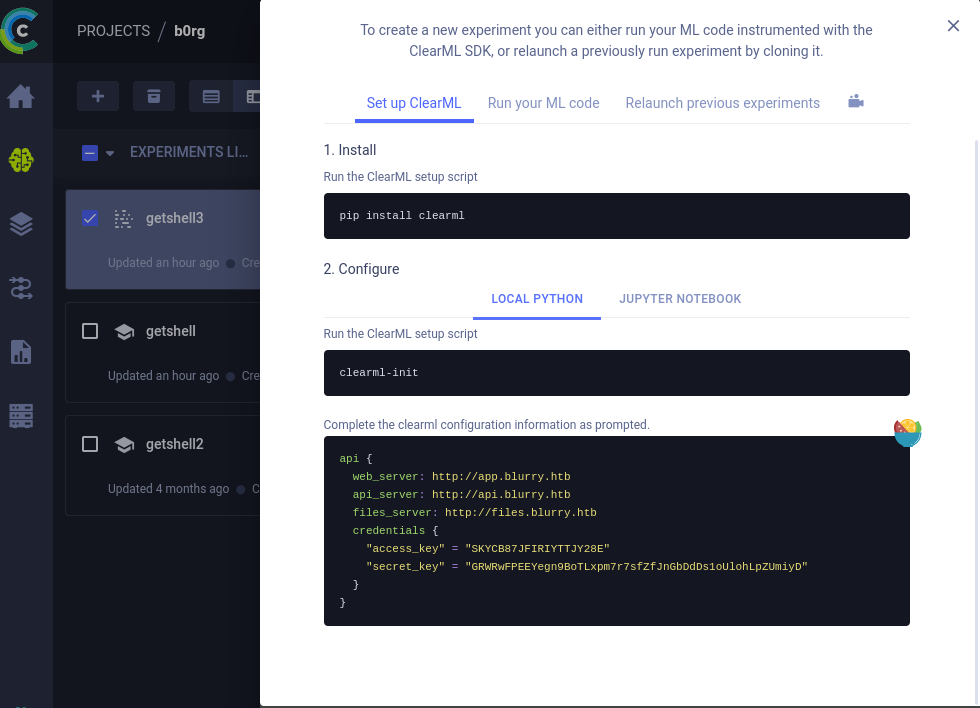Click the getshell3 experiment type icon

[124, 219]
